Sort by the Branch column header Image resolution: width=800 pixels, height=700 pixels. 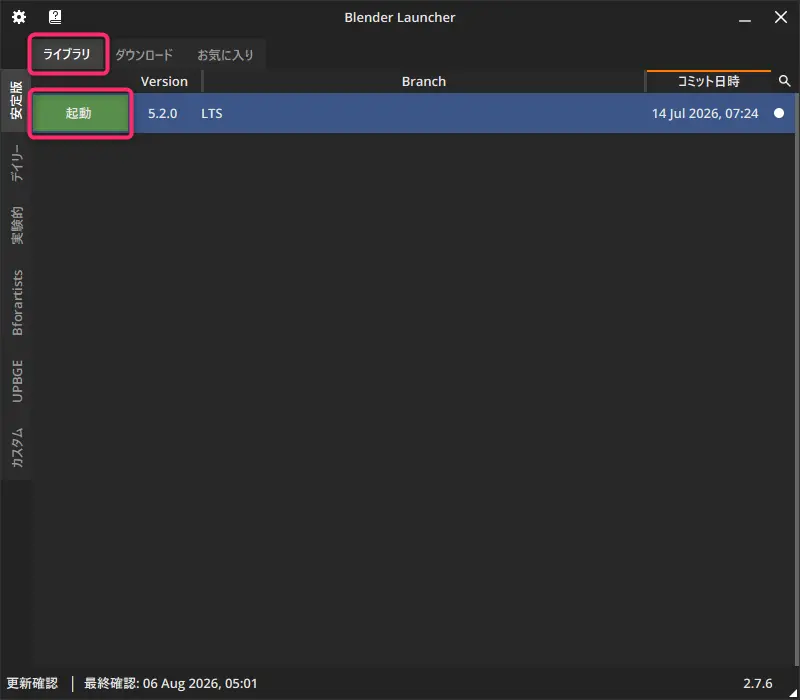(x=423, y=82)
